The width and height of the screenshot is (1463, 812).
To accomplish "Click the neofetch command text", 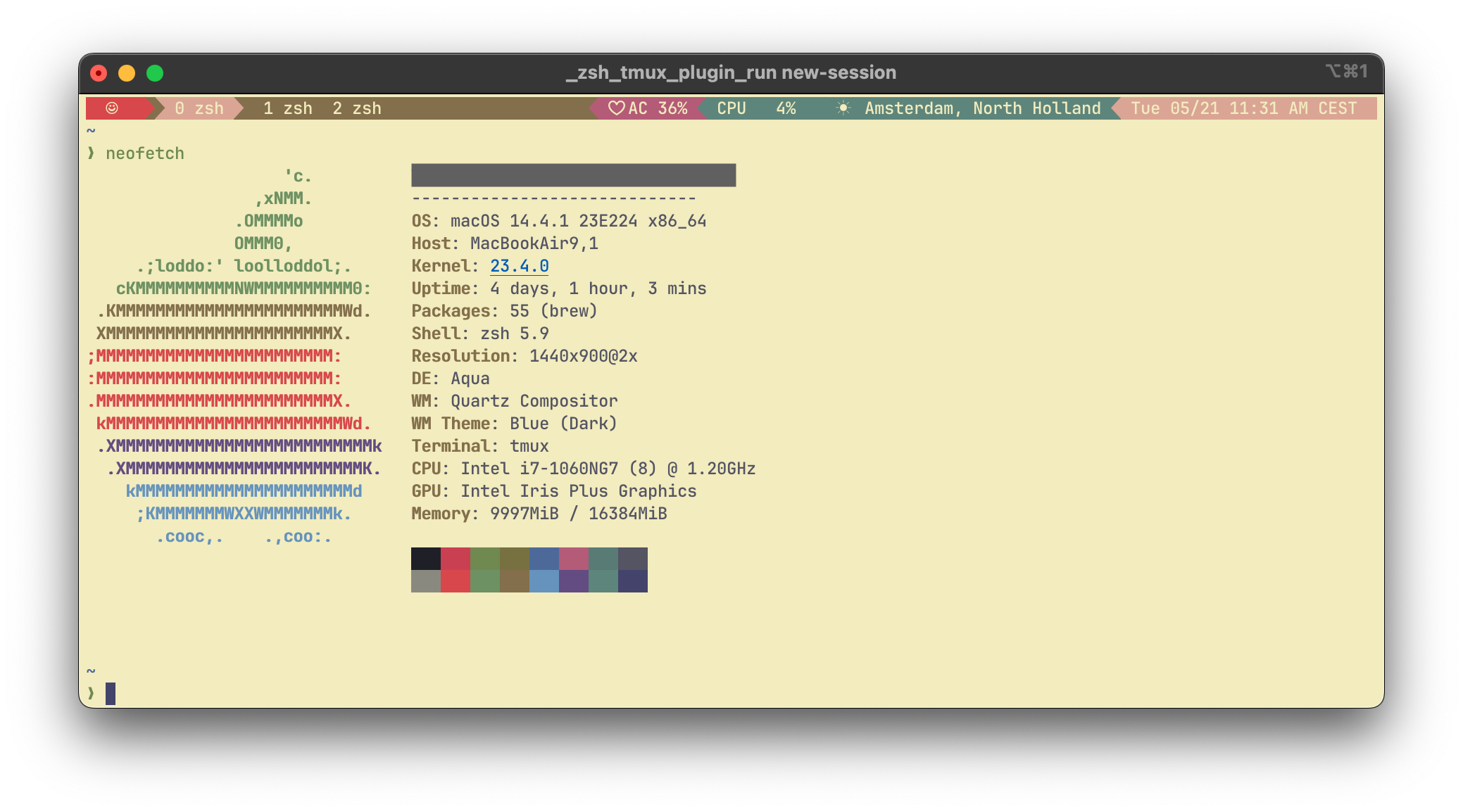I will pos(145,153).
